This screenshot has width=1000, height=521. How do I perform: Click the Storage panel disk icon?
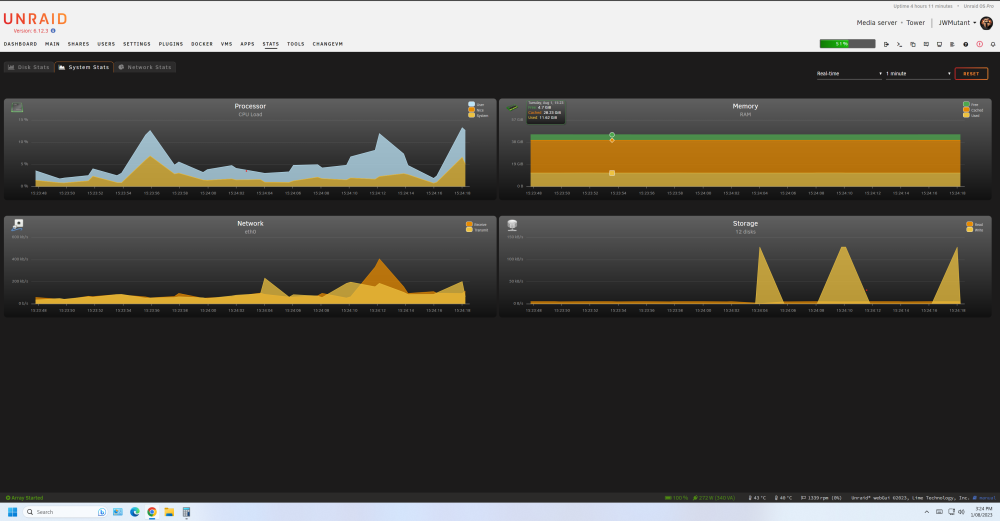click(512, 224)
